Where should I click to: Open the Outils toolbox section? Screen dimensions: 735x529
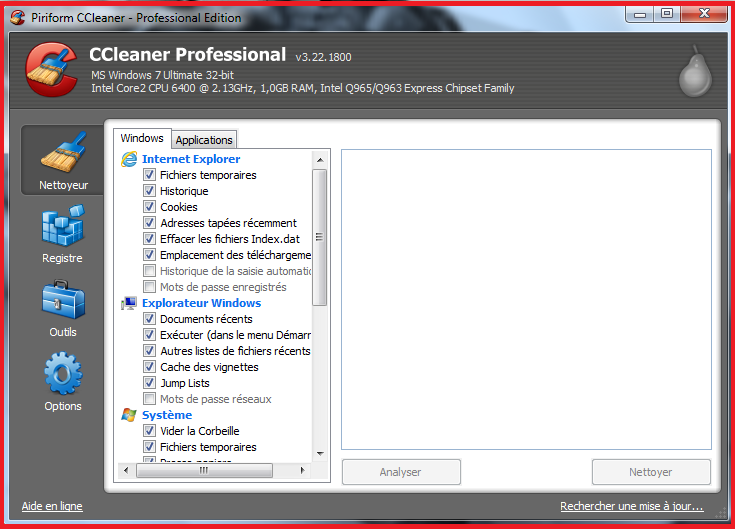(x=62, y=307)
